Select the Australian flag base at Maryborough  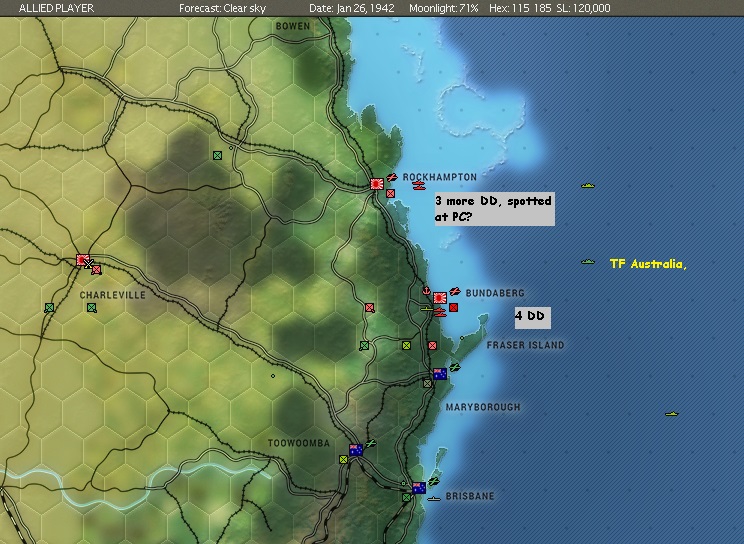(x=440, y=374)
